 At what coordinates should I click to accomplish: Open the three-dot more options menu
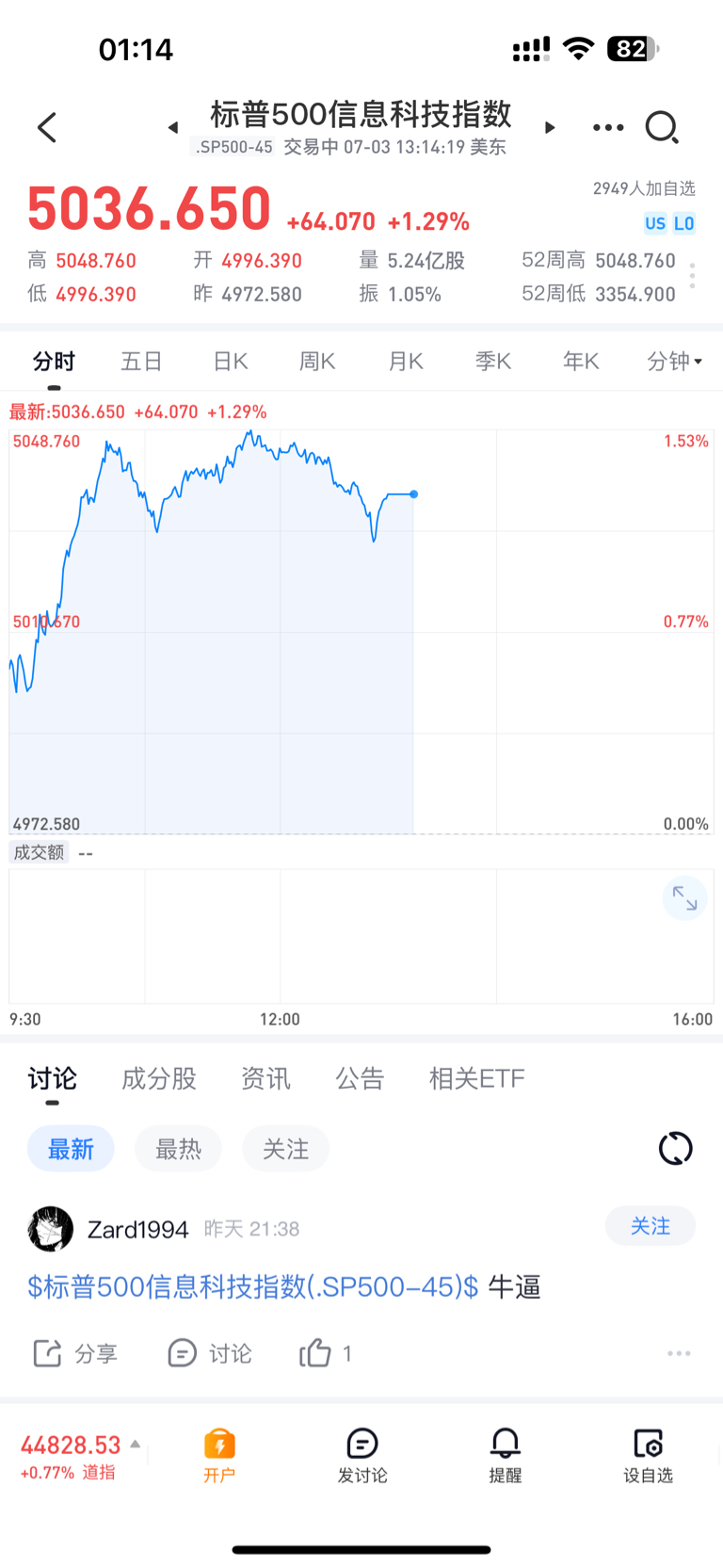[608, 127]
